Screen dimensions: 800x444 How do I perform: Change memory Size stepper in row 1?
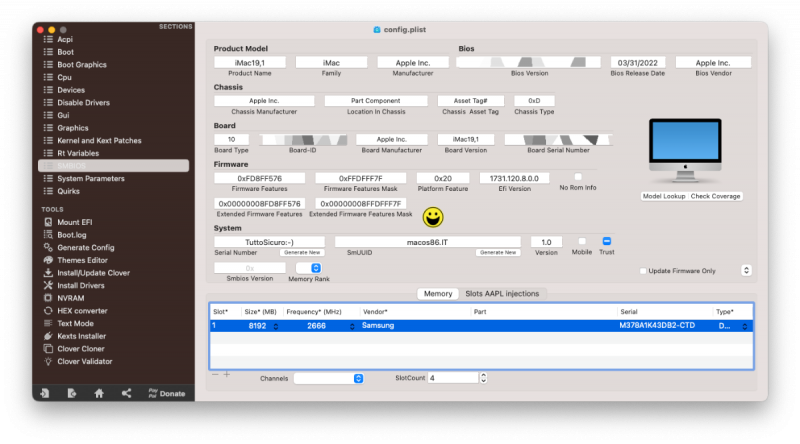point(276,326)
